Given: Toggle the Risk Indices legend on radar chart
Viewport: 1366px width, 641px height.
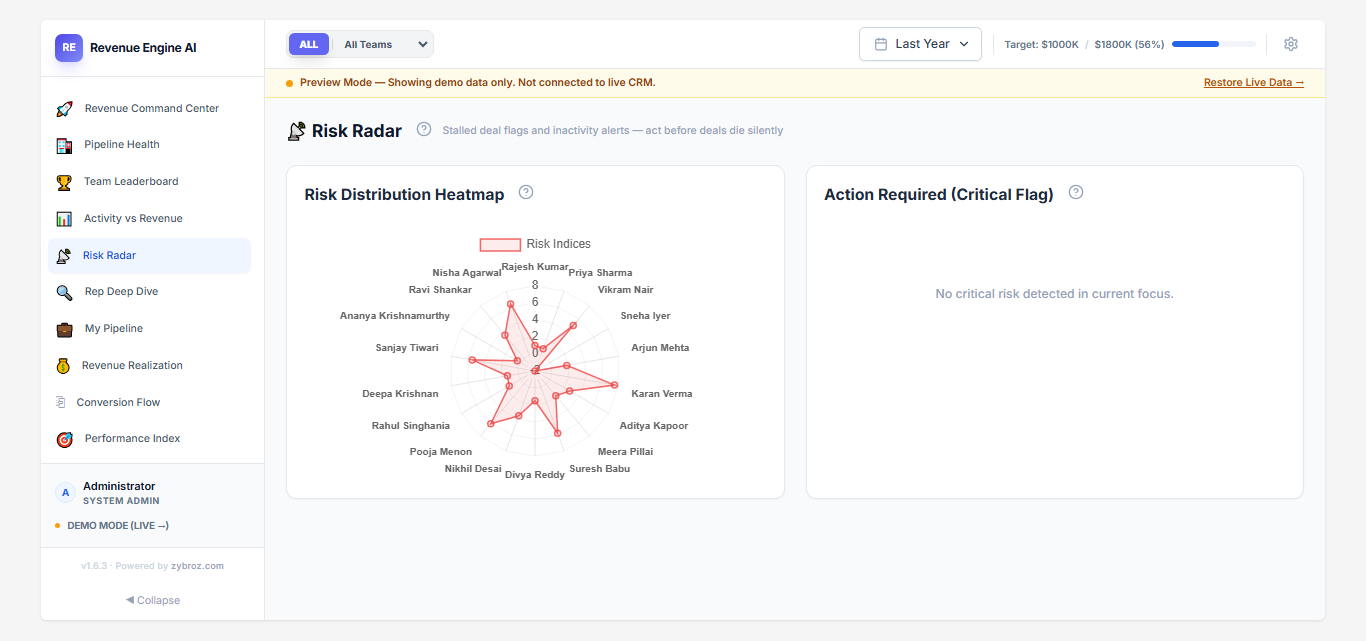Looking at the screenshot, I should click(533, 243).
